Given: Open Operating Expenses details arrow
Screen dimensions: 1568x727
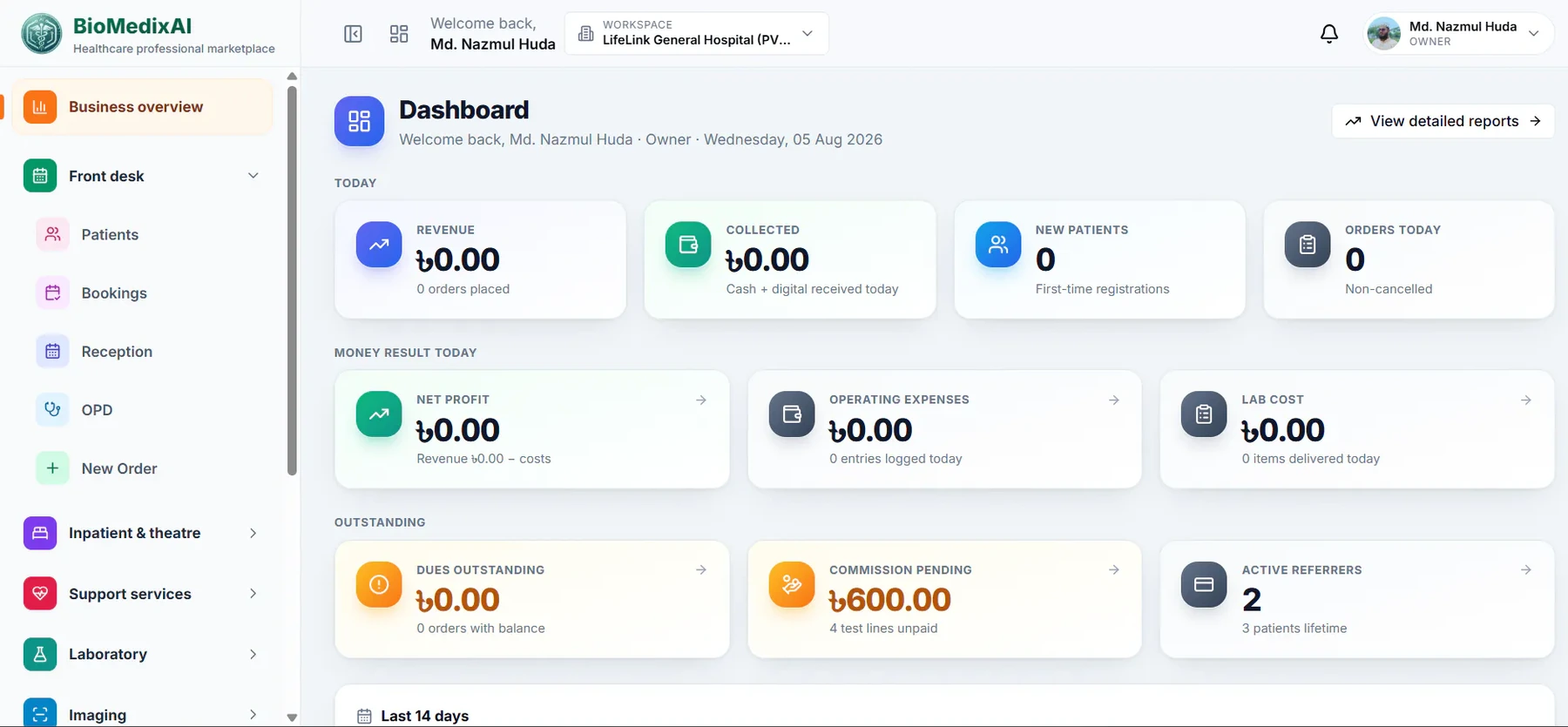Looking at the screenshot, I should coord(1114,400).
